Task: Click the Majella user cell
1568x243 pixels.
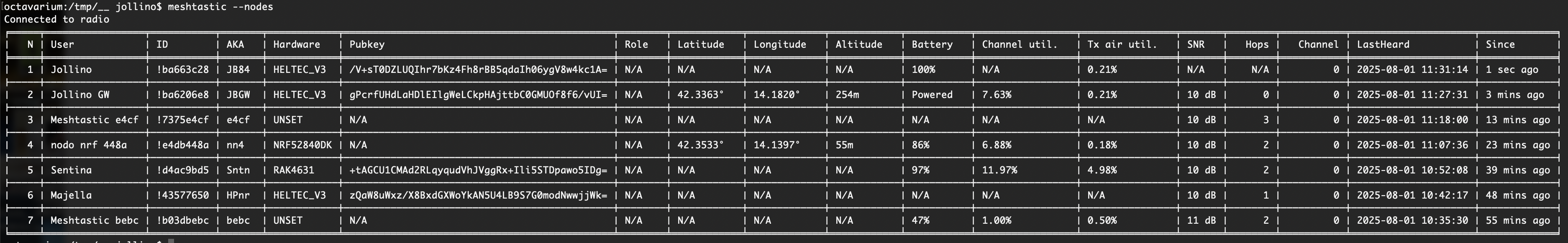Action: click(x=71, y=196)
